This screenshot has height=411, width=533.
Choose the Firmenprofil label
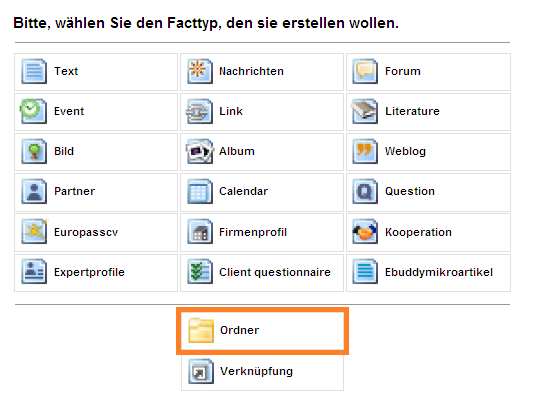pyautogui.click(x=253, y=232)
